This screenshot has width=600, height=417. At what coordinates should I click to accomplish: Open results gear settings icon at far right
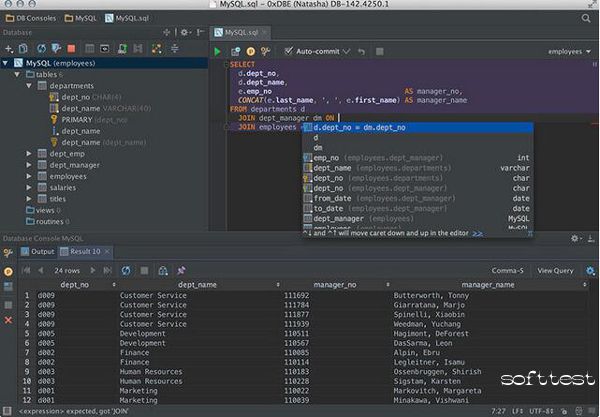590,271
